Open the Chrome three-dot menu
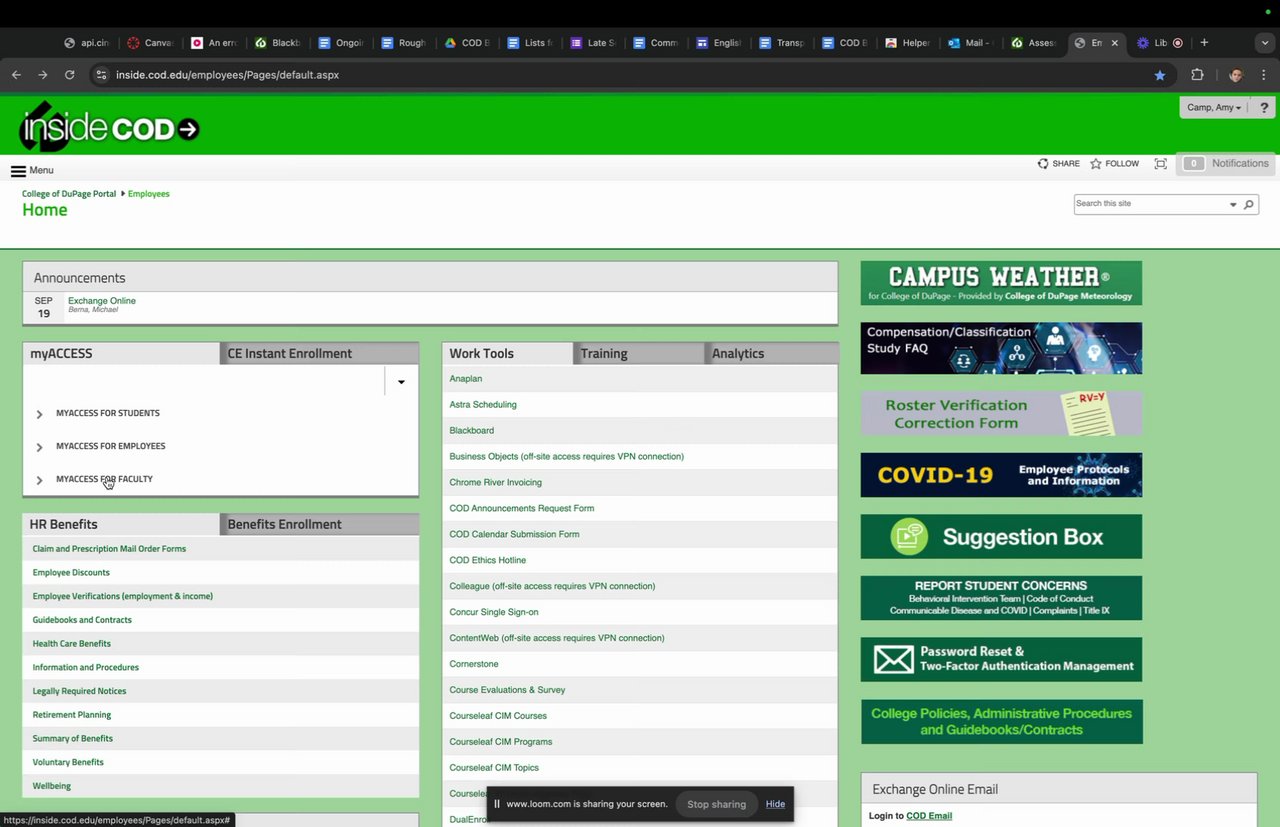1280x827 pixels. click(1264, 75)
